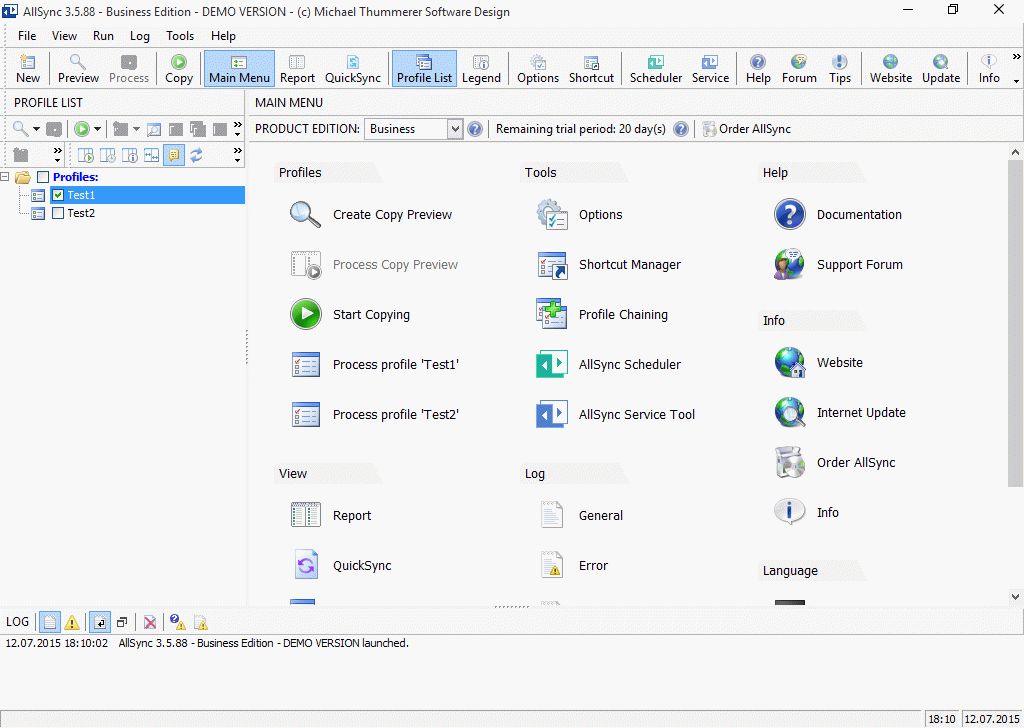Collapse the Profiles tree node
Viewport: 1024px width, 728px height.
[8, 176]
